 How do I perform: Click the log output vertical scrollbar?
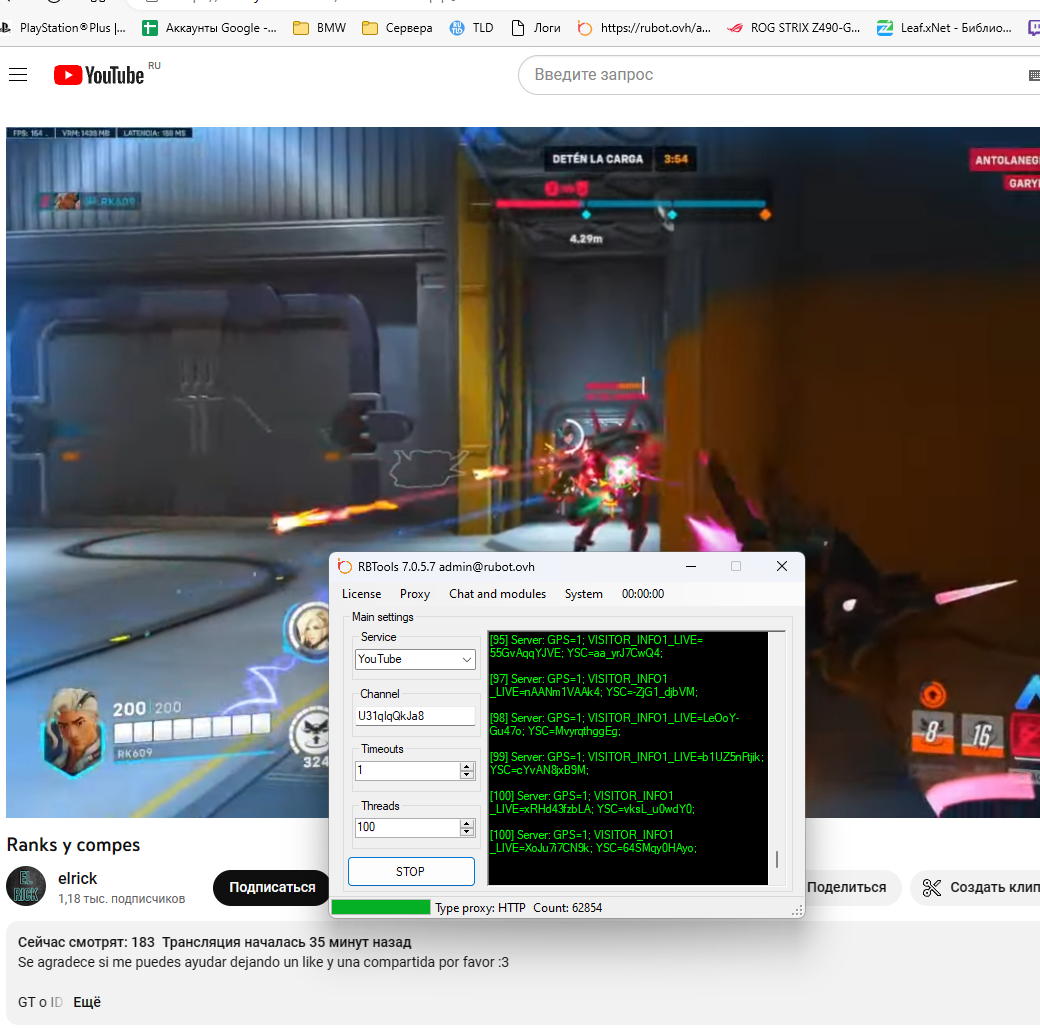coord(777,758)
